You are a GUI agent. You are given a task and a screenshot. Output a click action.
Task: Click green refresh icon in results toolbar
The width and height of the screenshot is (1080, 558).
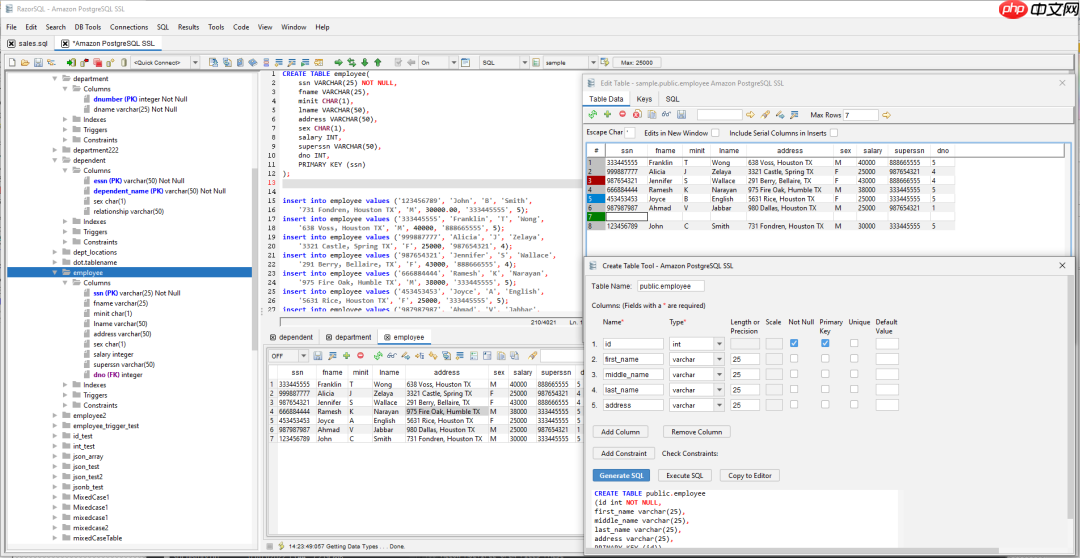378,356
